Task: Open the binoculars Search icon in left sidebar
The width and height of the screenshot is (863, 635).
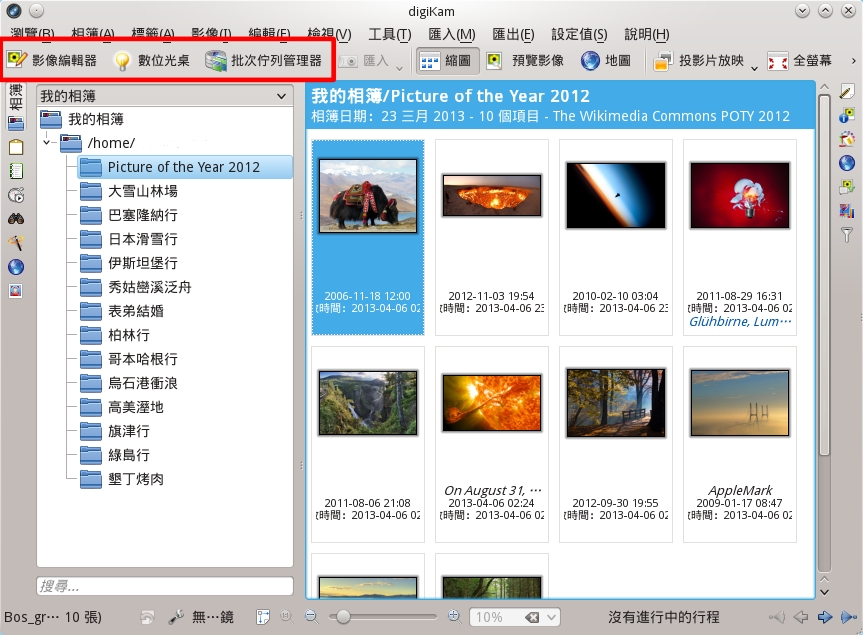Action: 16,219
